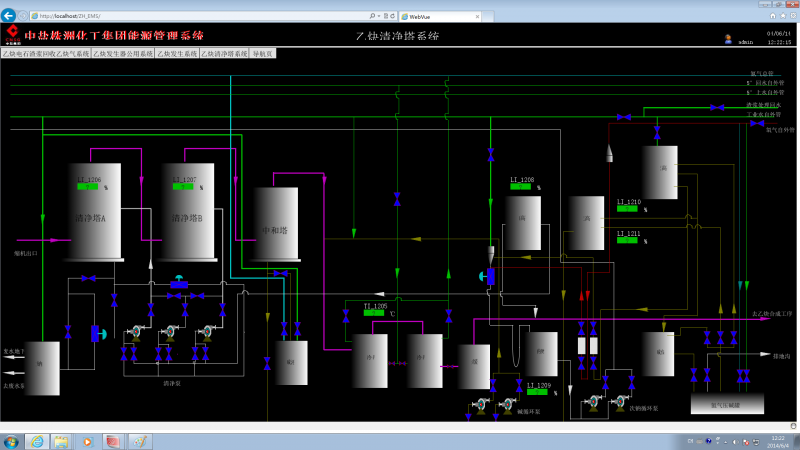
Task: Click the control valve with cyan actuator above cleaning pumps
Action: click(x=179, y=282)
